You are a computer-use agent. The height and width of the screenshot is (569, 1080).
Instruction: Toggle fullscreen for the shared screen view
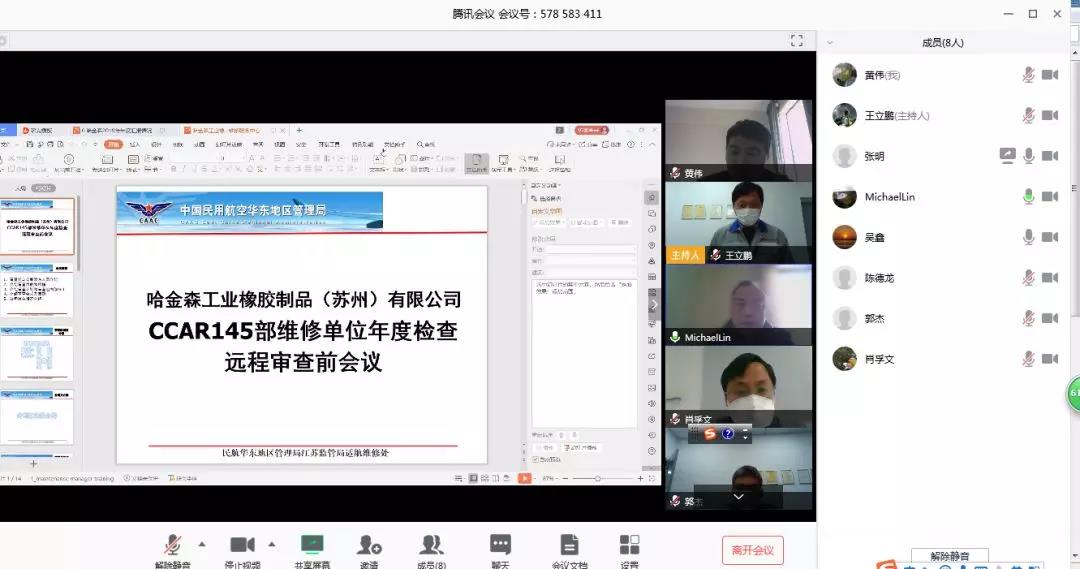point(797,41)
